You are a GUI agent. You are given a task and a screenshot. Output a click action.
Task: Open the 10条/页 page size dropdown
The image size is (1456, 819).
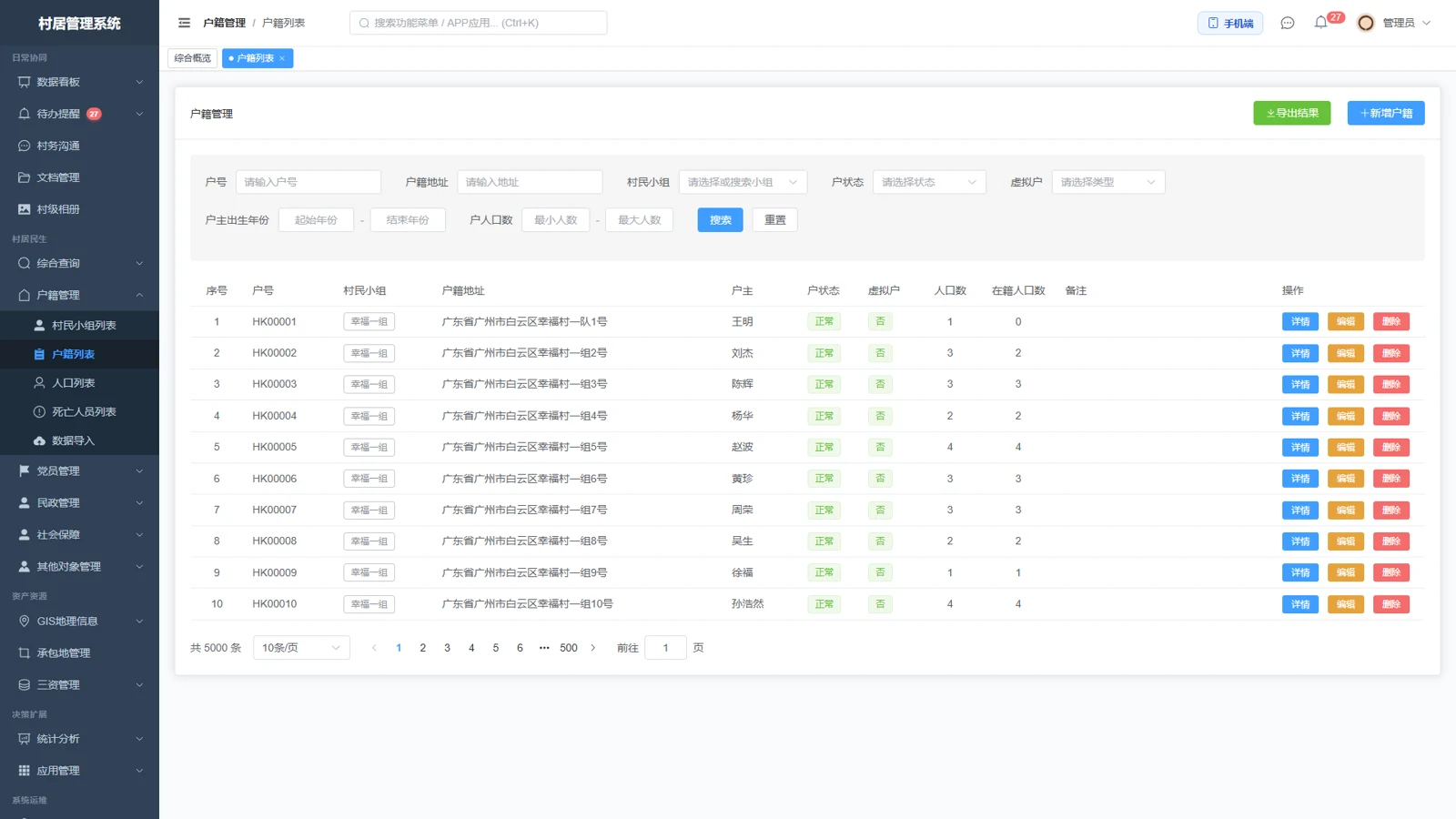tap(301, 648)
